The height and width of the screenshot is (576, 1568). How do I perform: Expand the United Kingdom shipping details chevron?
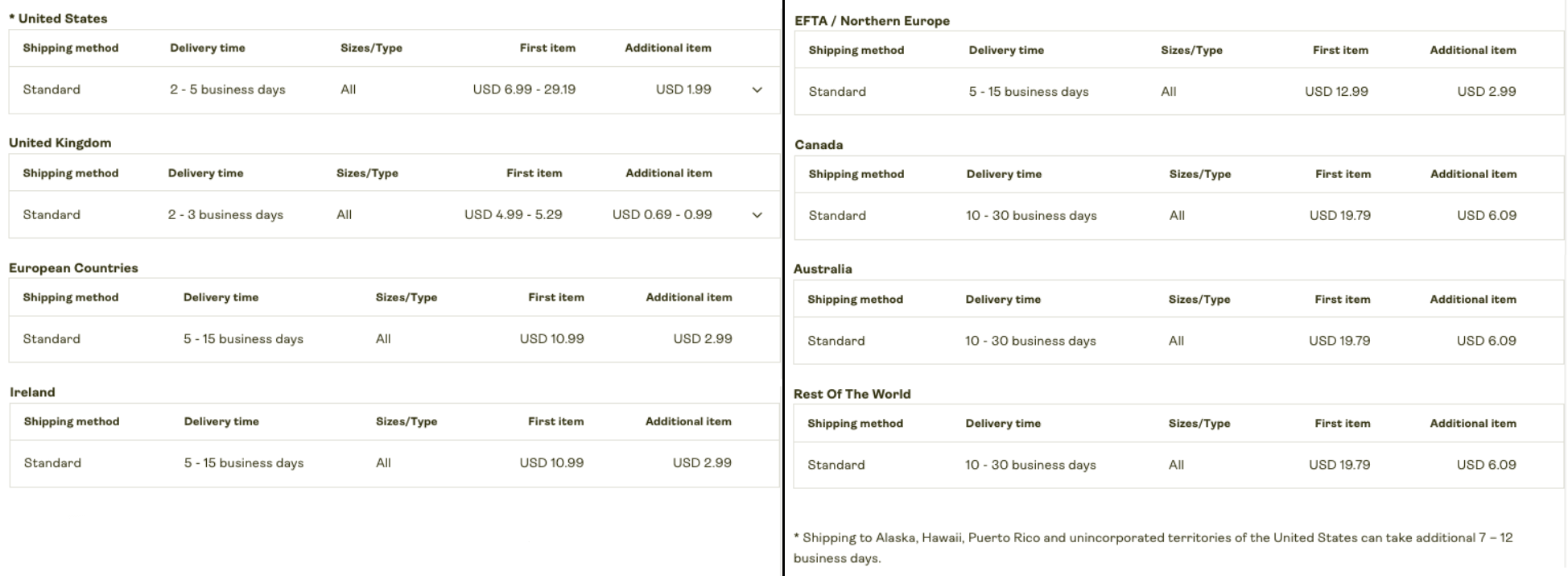[x=756, y=214]
